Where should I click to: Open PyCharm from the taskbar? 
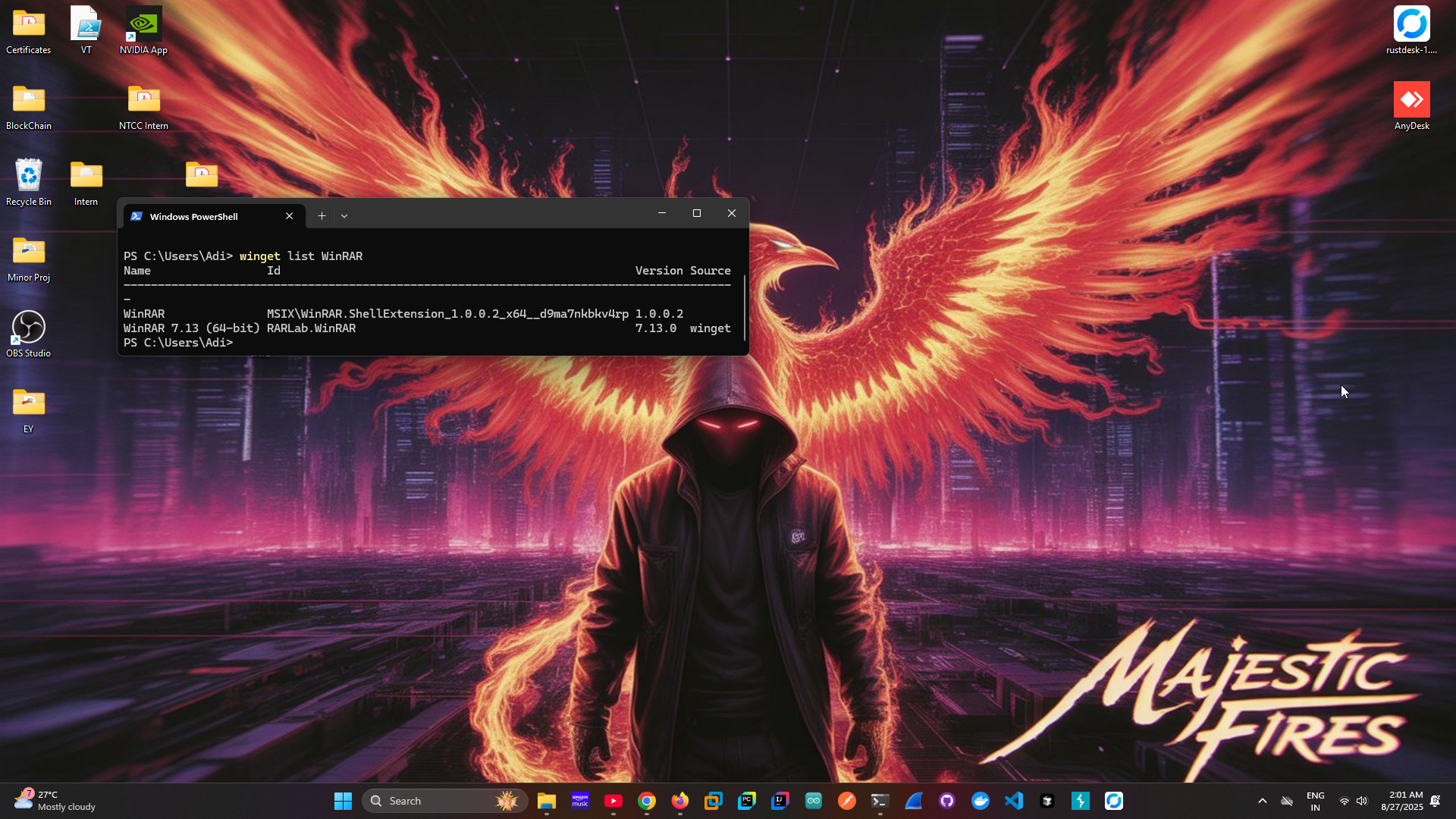[x=747, y=801]
